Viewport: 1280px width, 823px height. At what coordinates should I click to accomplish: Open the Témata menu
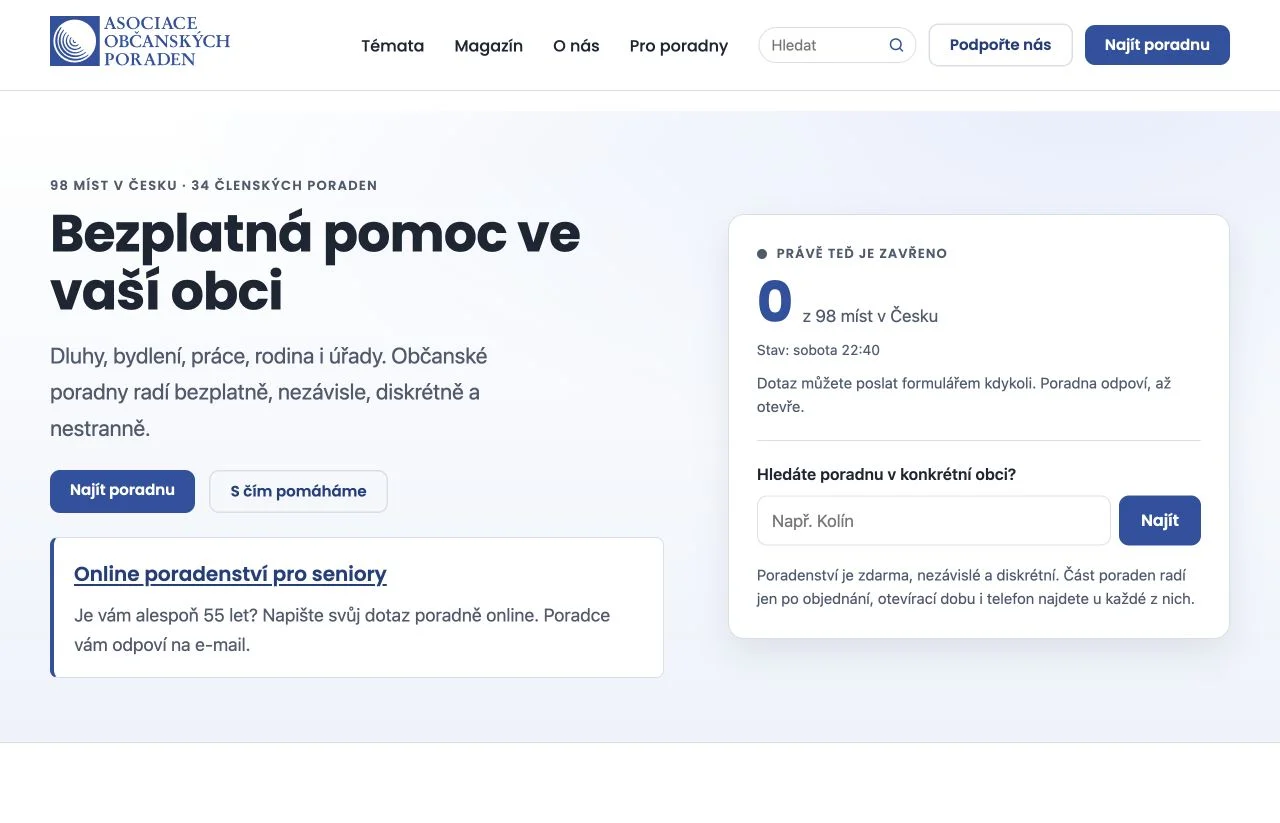coord(392,45)
